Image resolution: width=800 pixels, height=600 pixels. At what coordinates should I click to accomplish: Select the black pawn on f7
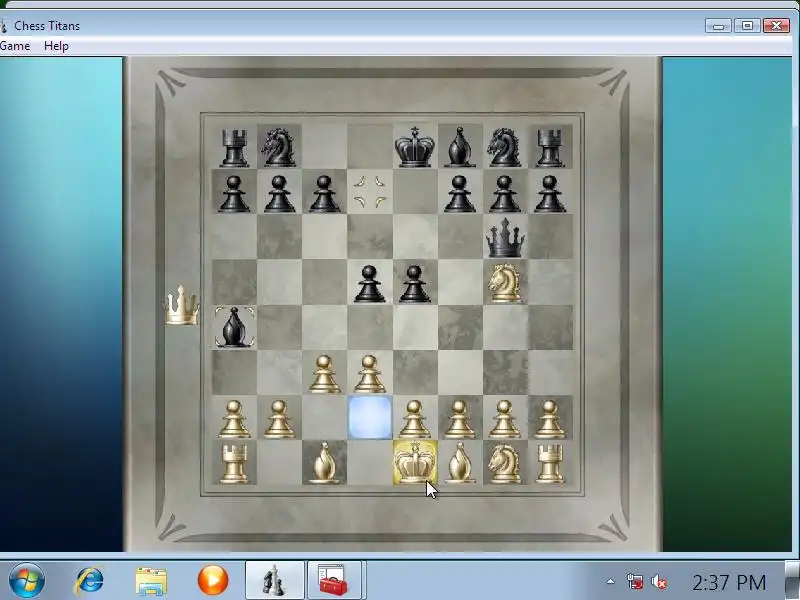(459, 194)
